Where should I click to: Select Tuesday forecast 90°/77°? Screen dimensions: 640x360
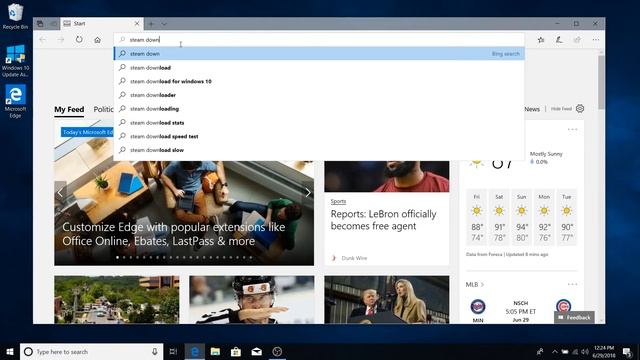click(567, 217)
